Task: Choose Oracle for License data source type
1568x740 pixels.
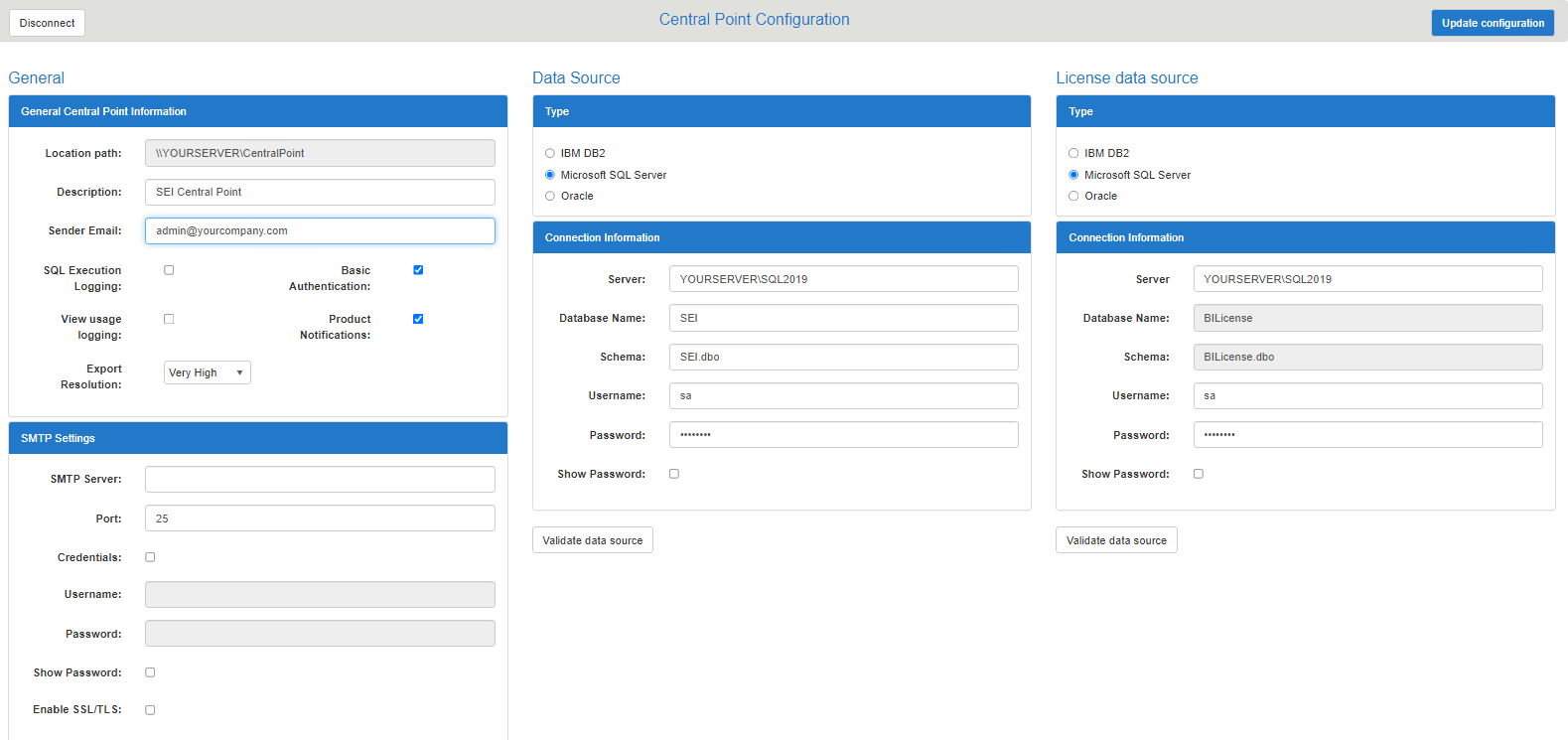Action: tap(1073, 196)
